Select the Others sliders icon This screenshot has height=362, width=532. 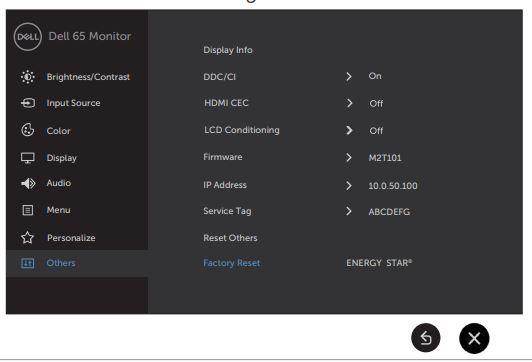click(27, 263)
